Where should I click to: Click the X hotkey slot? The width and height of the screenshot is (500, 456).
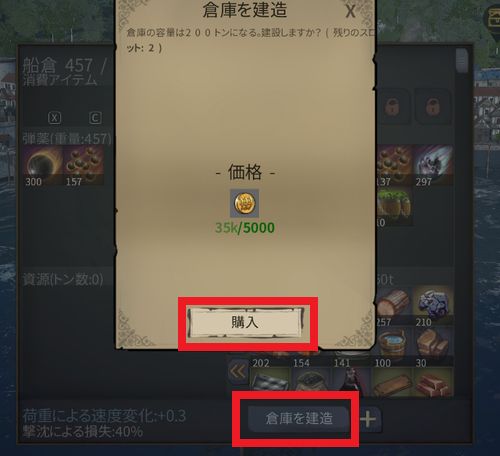[54, 118]
